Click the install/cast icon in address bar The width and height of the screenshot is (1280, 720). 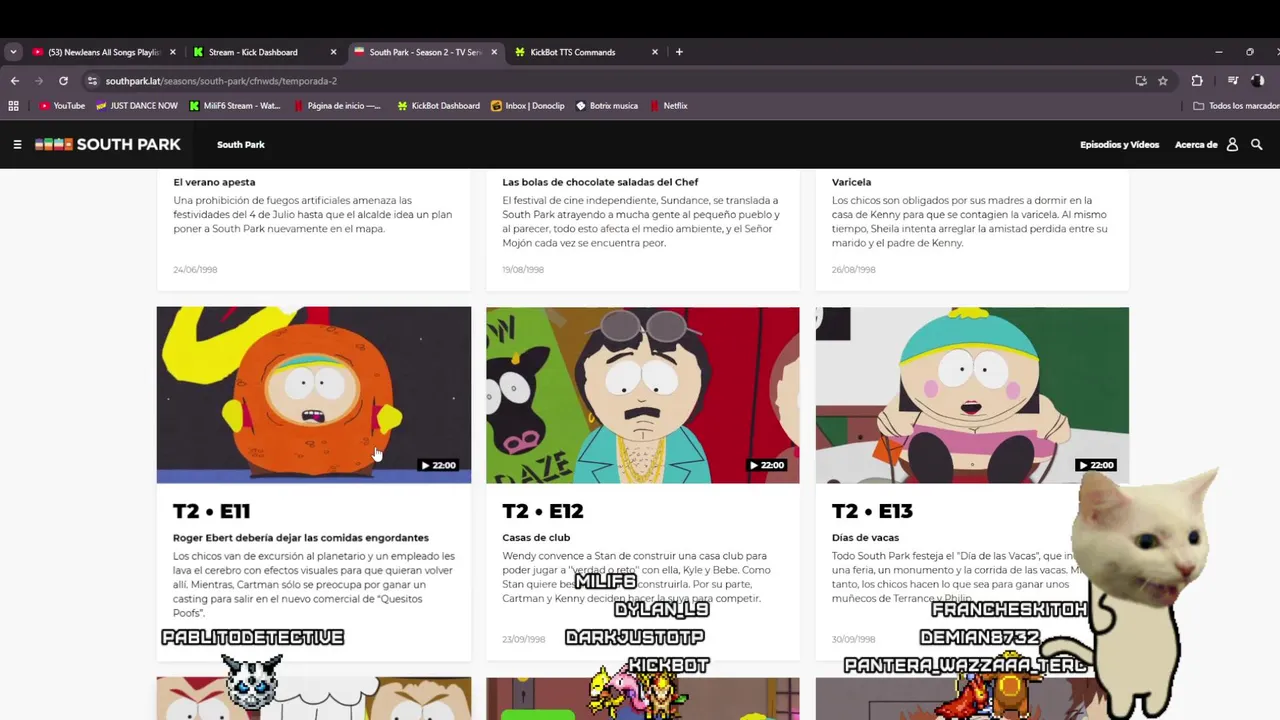1141,81
